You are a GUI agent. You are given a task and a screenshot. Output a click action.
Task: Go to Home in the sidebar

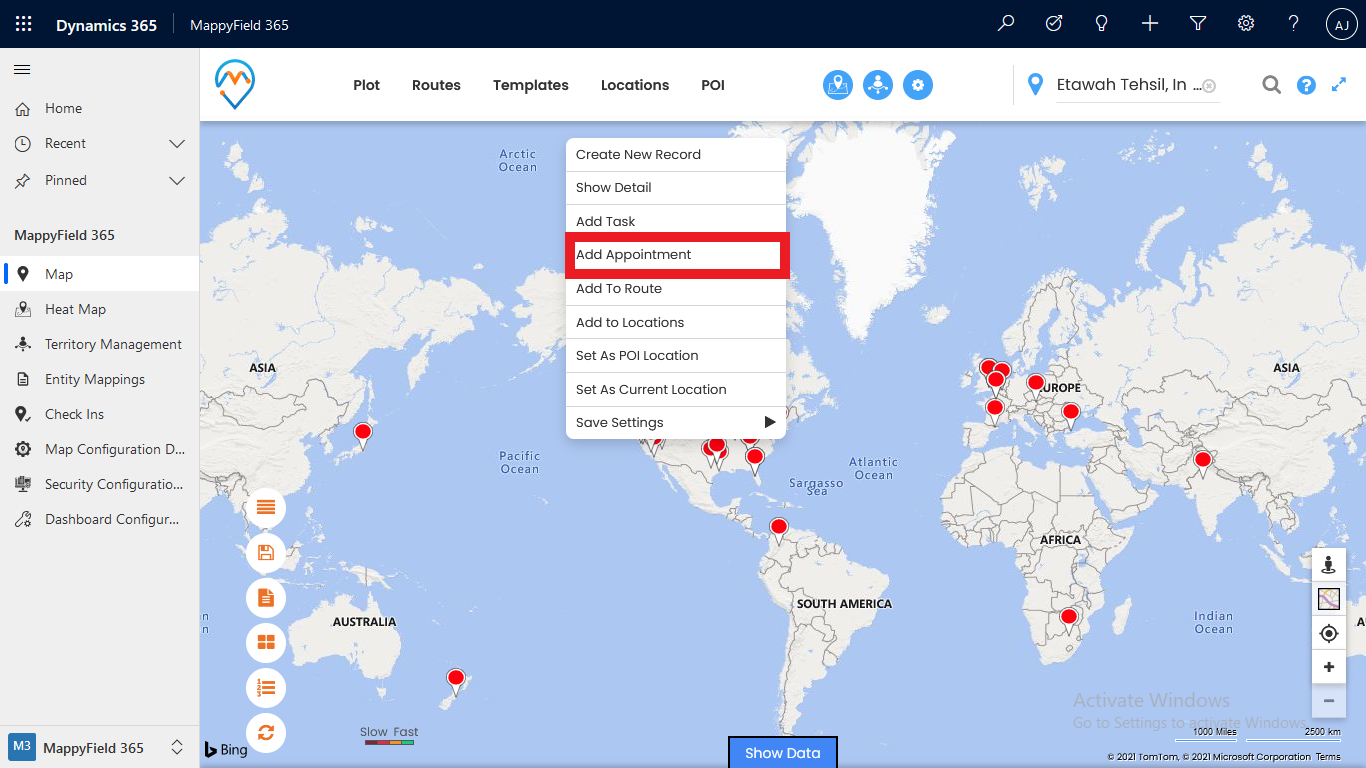pos(99,108)
